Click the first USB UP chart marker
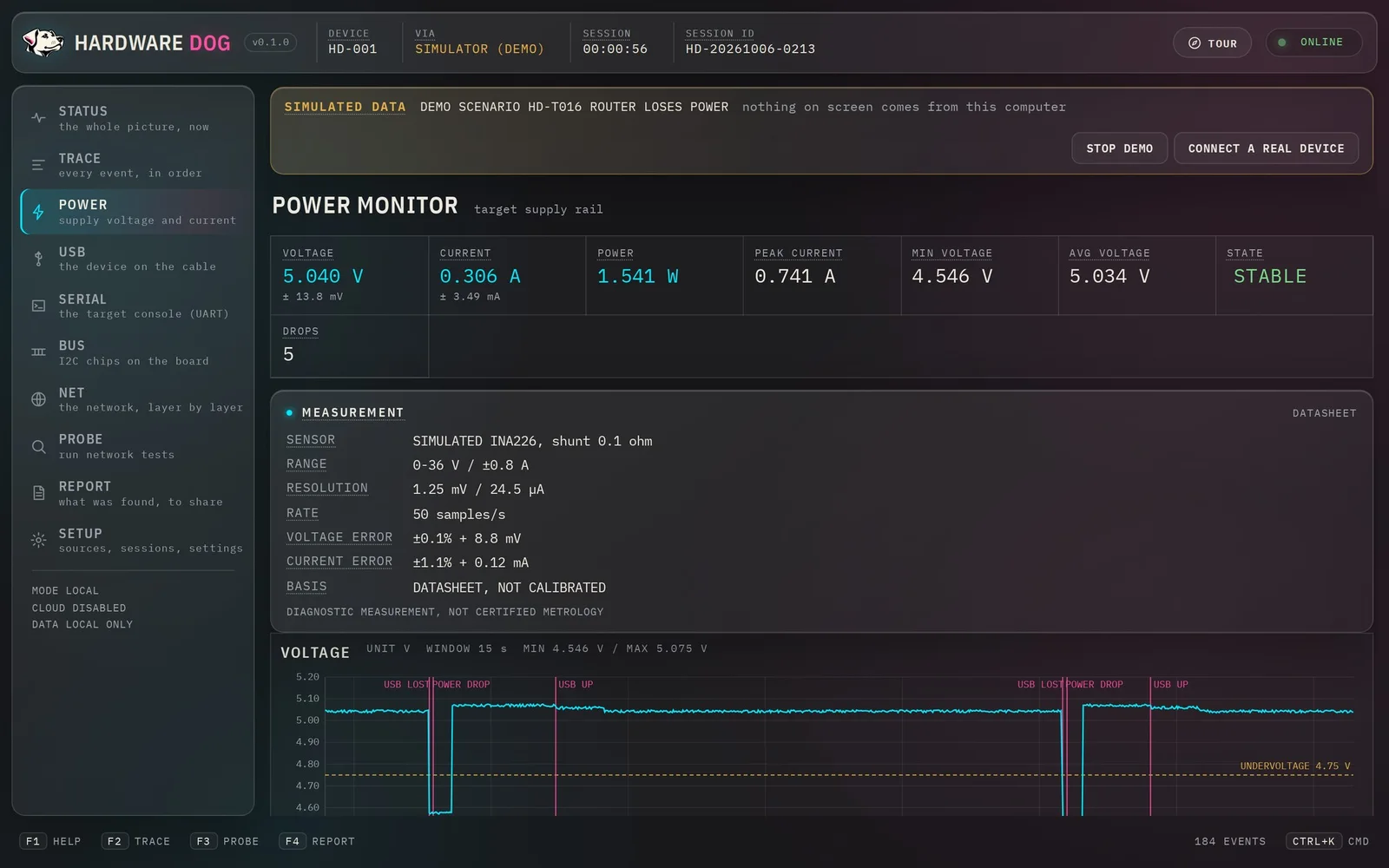Viewport: 1389px width, 868px height. pos(576,685)
